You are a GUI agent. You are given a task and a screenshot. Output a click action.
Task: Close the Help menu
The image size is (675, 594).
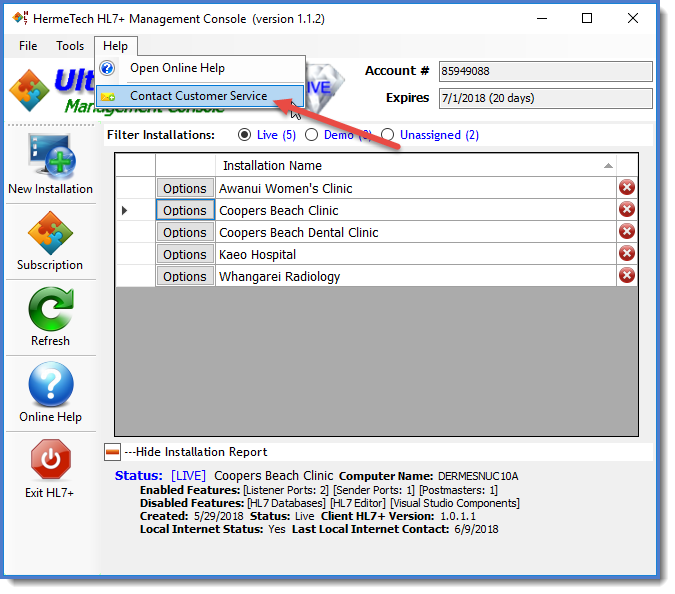click(x=115, y=46)
